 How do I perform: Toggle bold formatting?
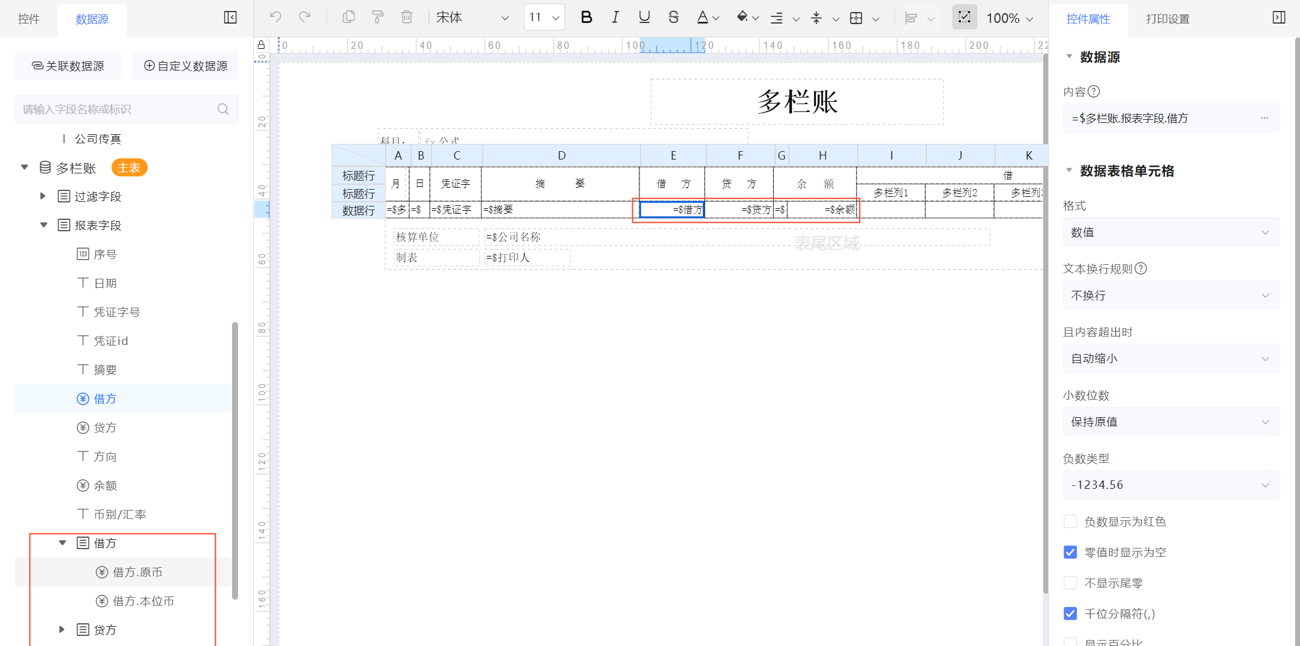point(586,17)
